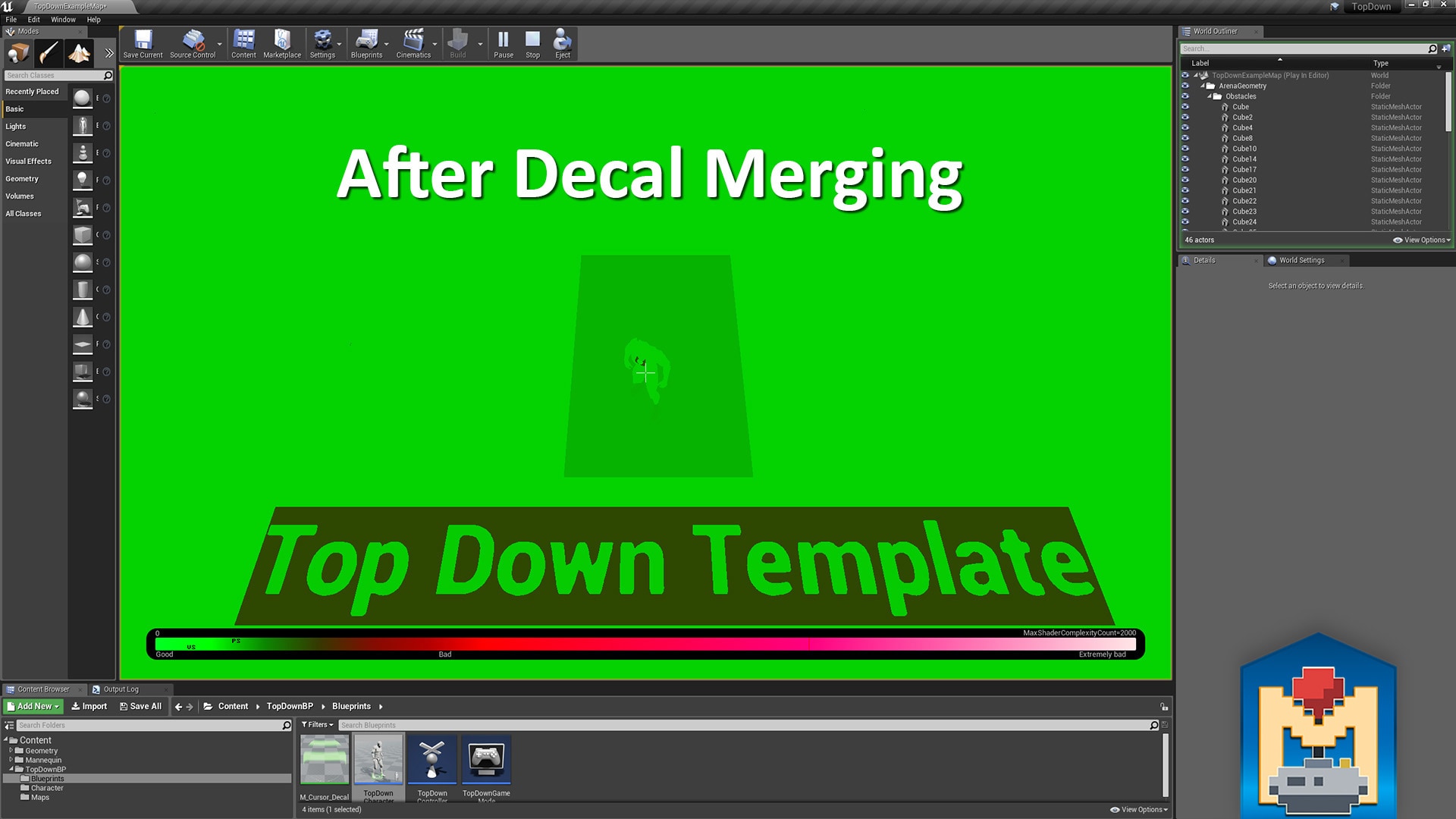Open the Filters dropdown in Blueprints
Viewport: 1456px width, 819px height.
click(316, 725)
